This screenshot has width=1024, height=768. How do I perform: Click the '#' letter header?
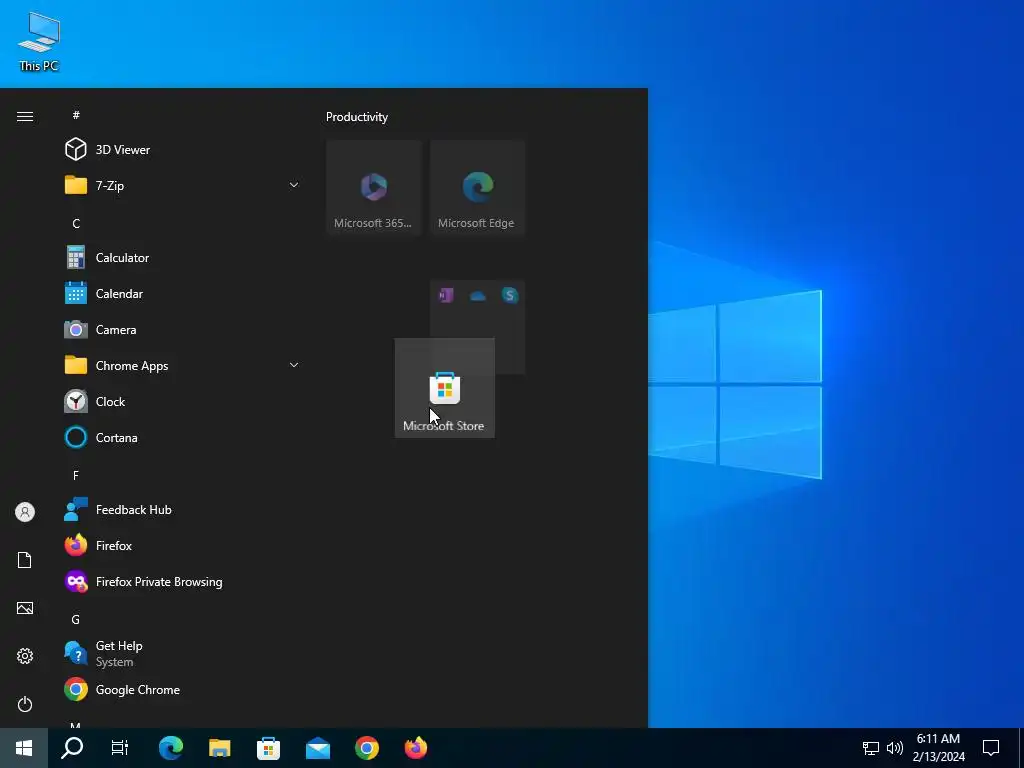[76, 115]
